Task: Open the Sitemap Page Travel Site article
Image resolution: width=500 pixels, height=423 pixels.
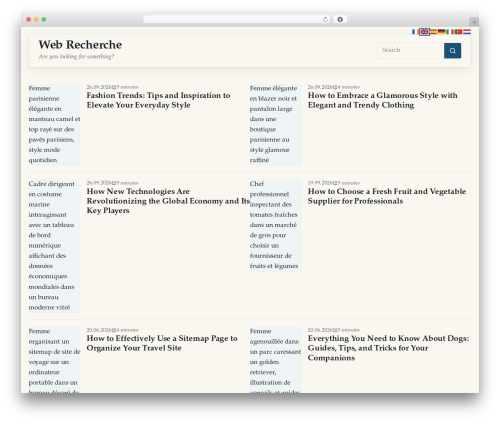Action: [162, 343]
